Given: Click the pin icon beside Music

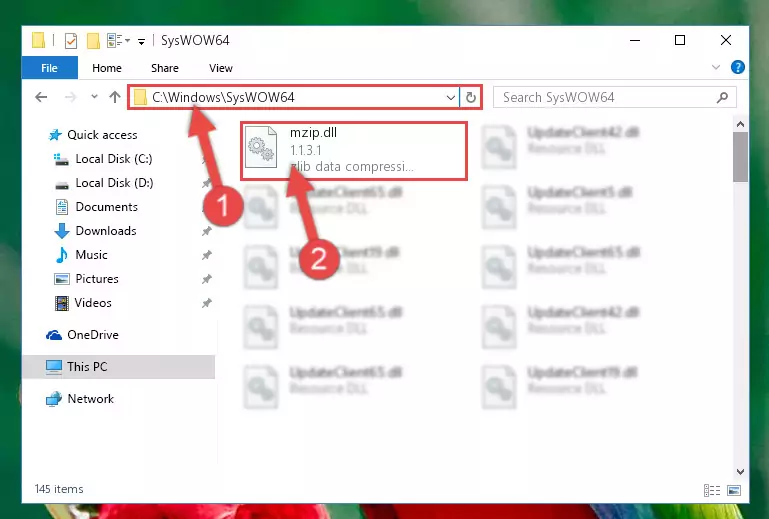Looking at the screenshot, I should [x=206, y=255].
